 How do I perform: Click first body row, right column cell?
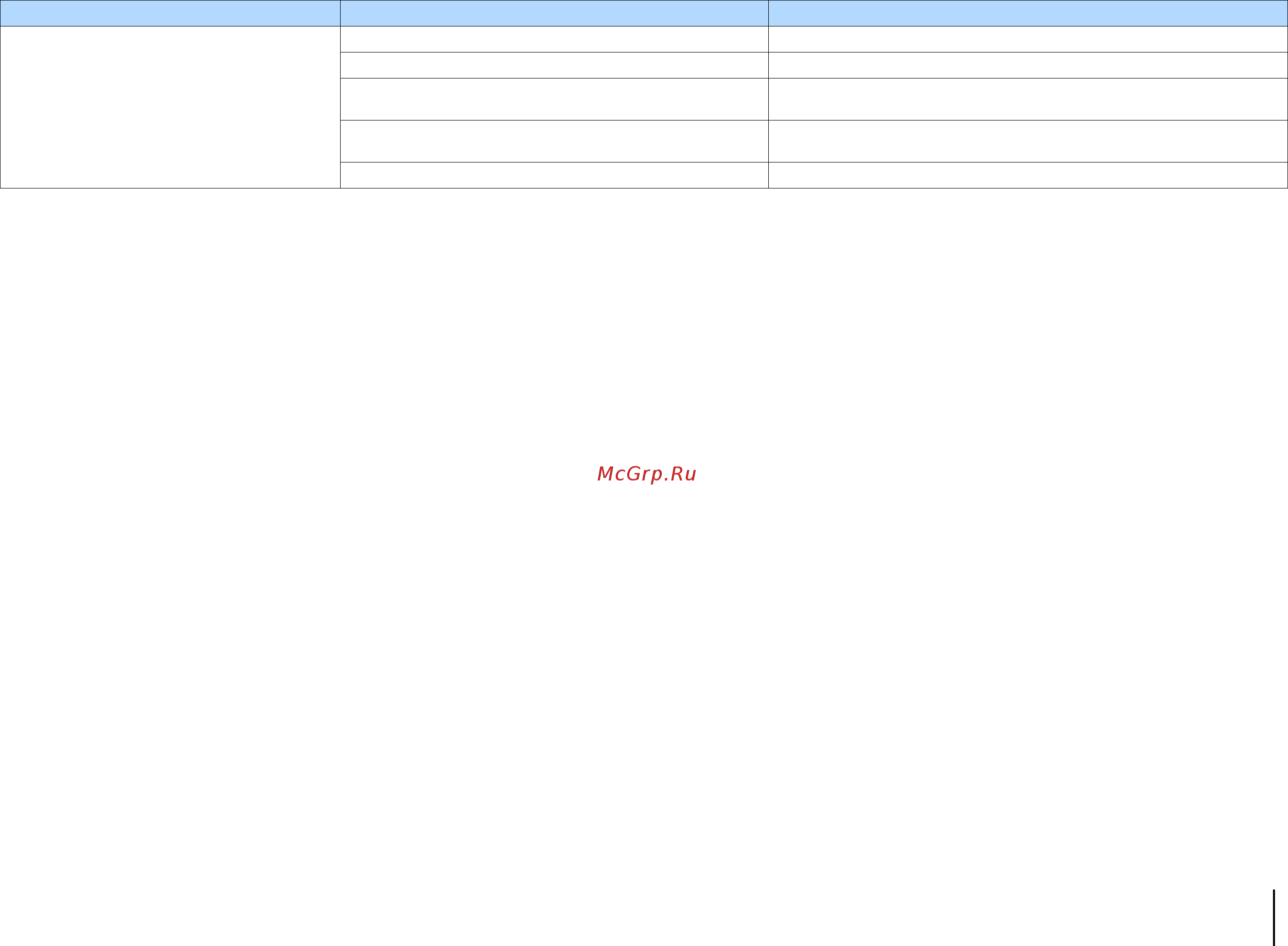click(x=1027, y=39)
